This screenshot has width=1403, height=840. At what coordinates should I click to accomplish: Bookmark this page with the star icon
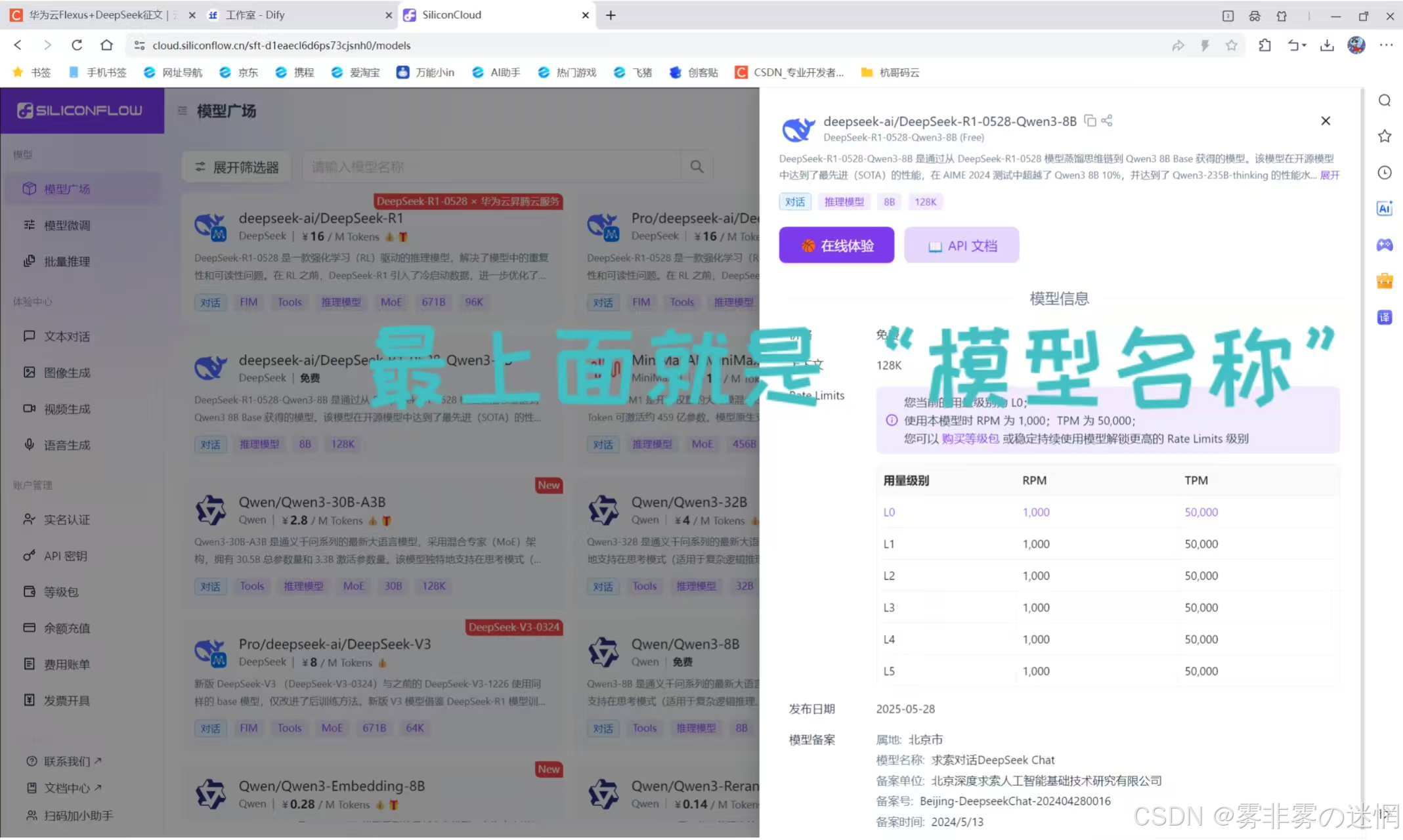point(1231,45)
